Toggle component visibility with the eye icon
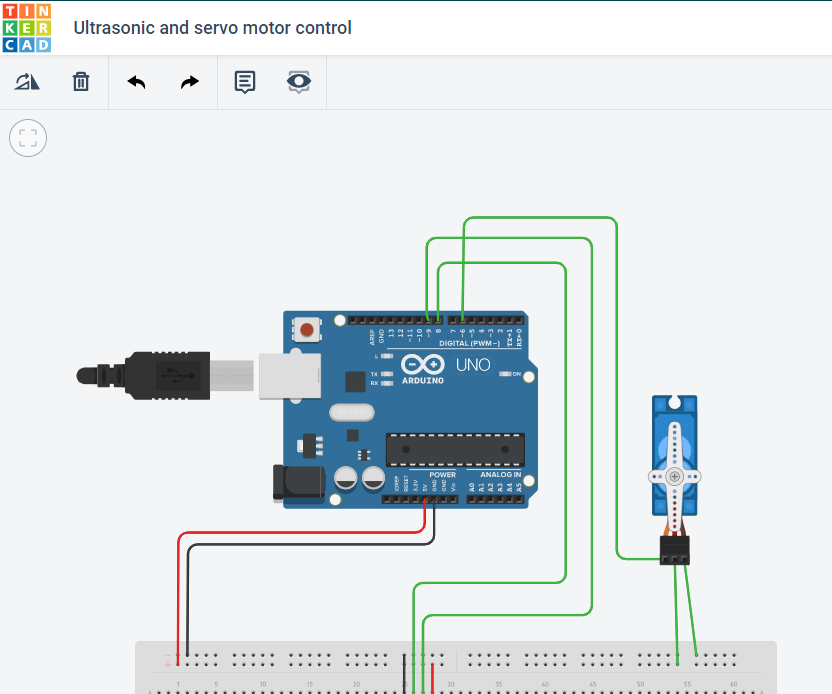832x694 pixels. pyautogui.click(x=298, y=81)
